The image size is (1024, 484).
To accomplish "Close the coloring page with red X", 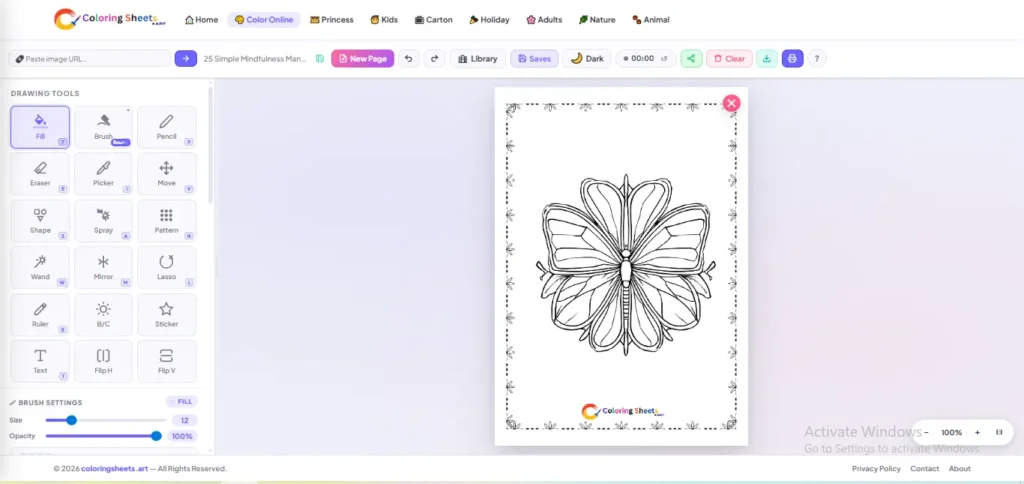I will [731, 103].
